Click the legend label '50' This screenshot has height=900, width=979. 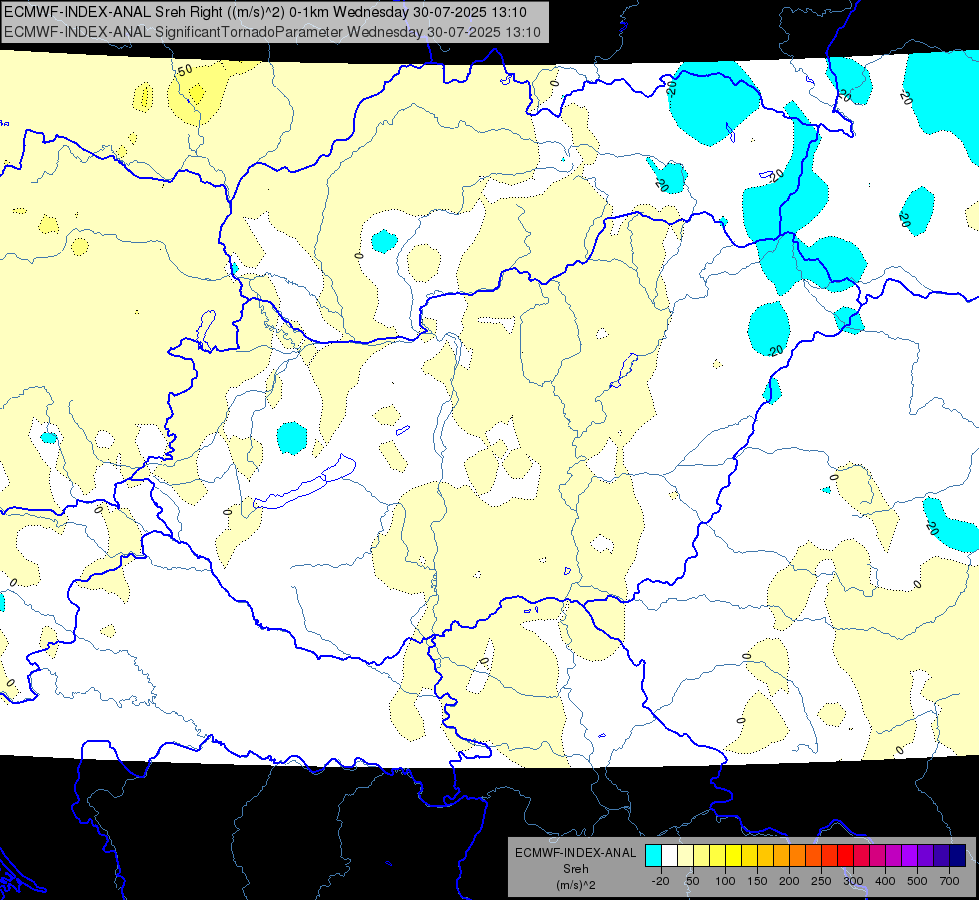pyautogui.click(x=693, y=881)
